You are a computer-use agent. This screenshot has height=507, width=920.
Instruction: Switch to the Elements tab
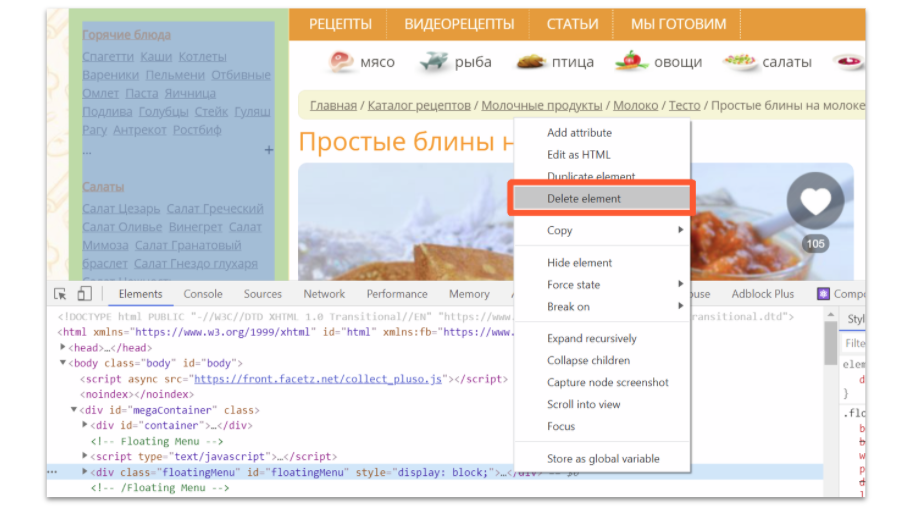[x=140, y=294]
